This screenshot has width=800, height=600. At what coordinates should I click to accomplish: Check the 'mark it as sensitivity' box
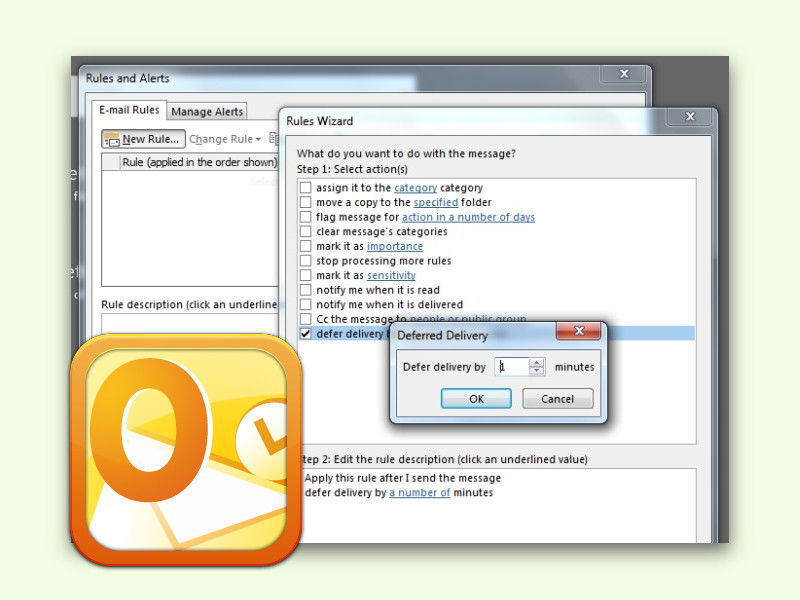(305, 275)
